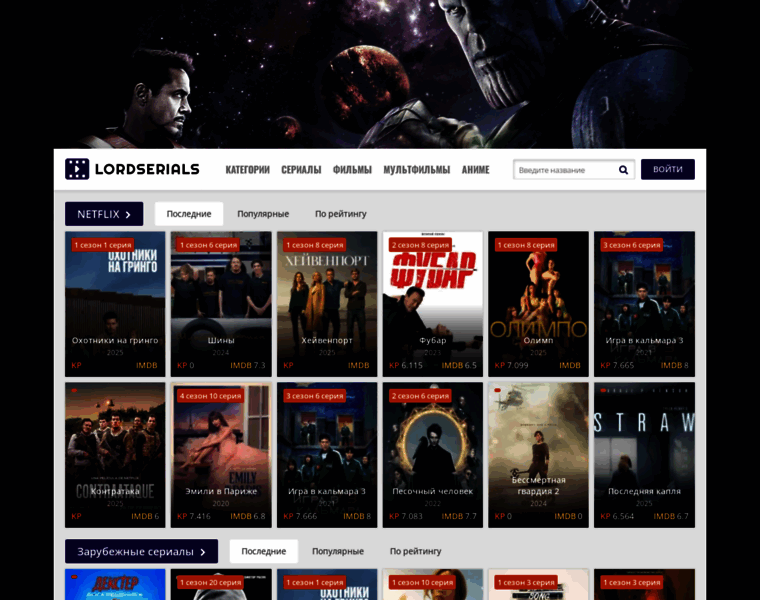
Task: Open the Сериалы menu item
Action: 301,170
